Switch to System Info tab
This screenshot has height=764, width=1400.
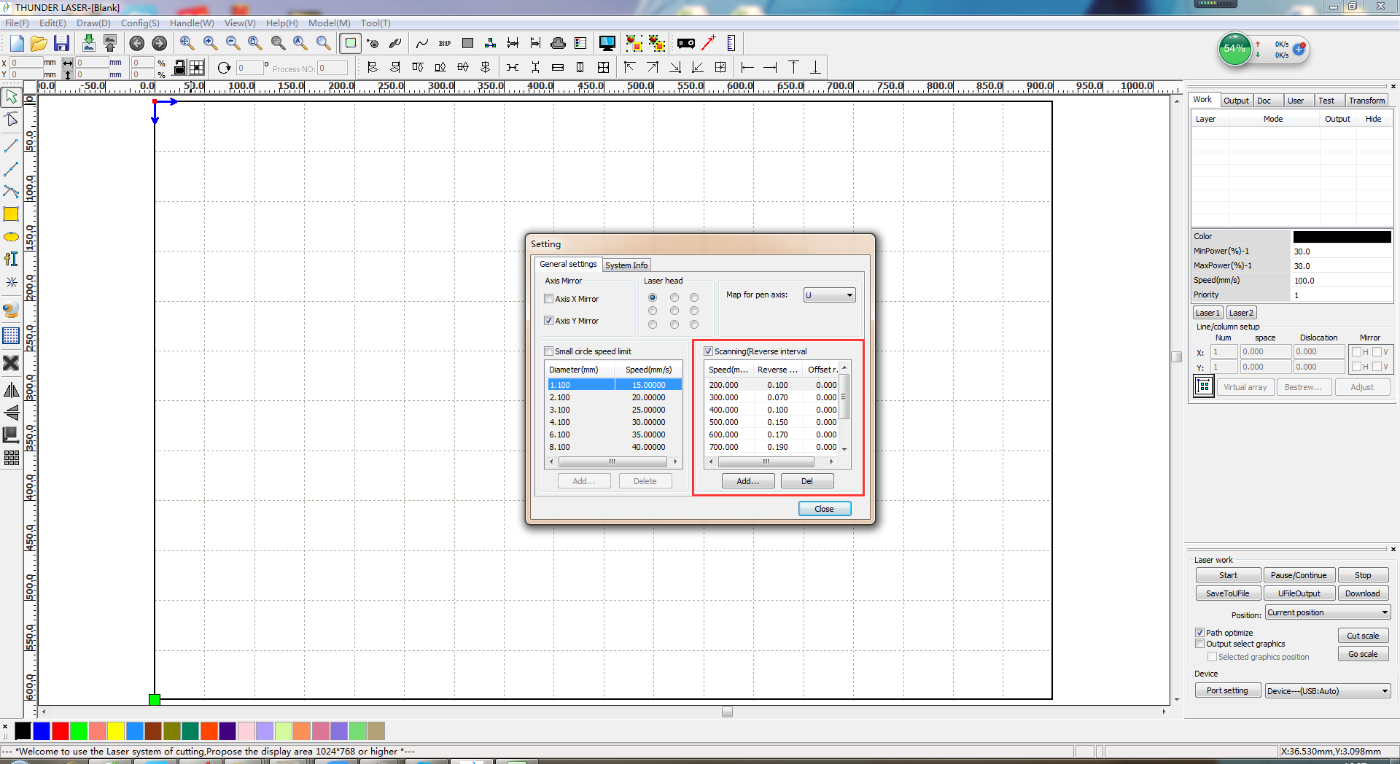[x=627, y=265]
